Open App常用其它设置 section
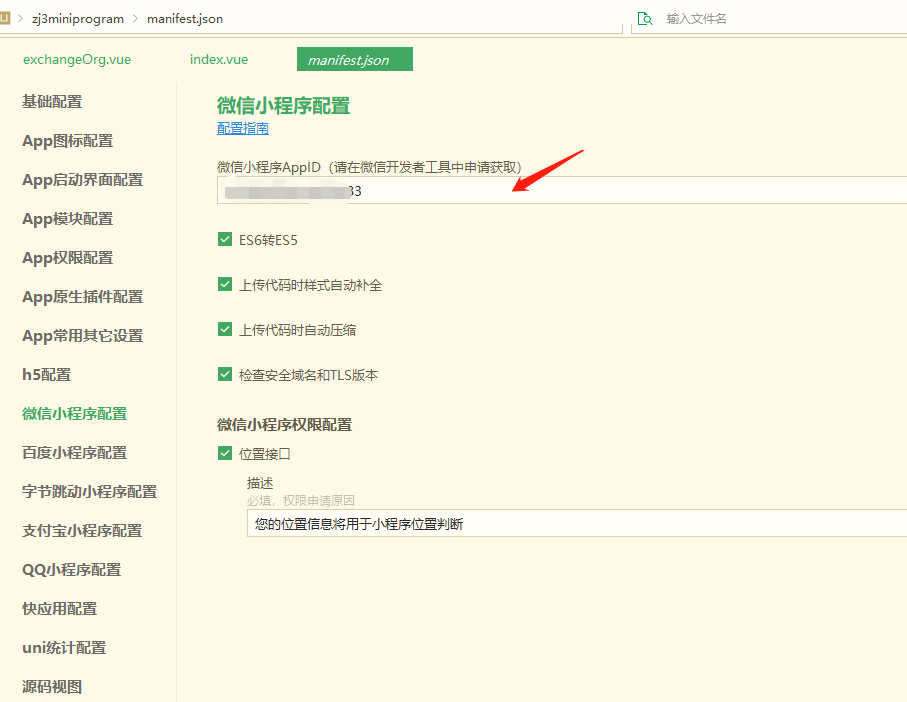This screenshot has width=907, height=702. tap(83, 336)
